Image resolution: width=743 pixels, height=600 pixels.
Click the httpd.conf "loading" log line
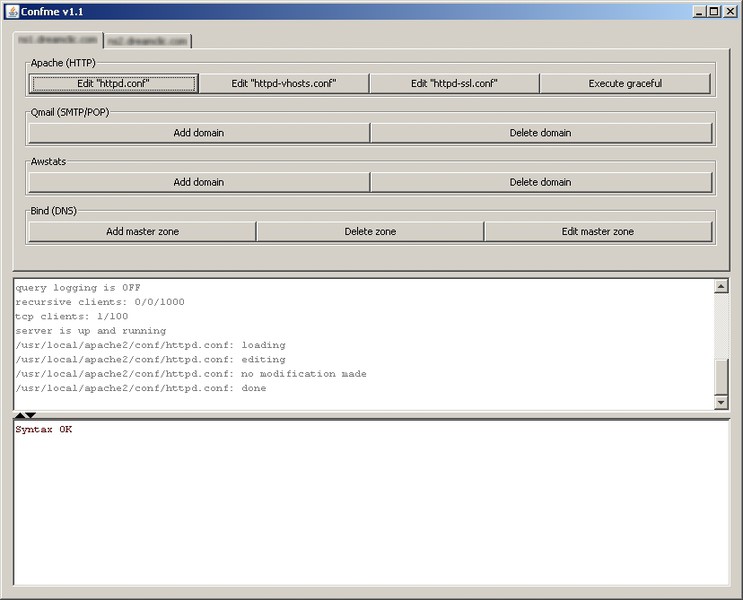150,345
